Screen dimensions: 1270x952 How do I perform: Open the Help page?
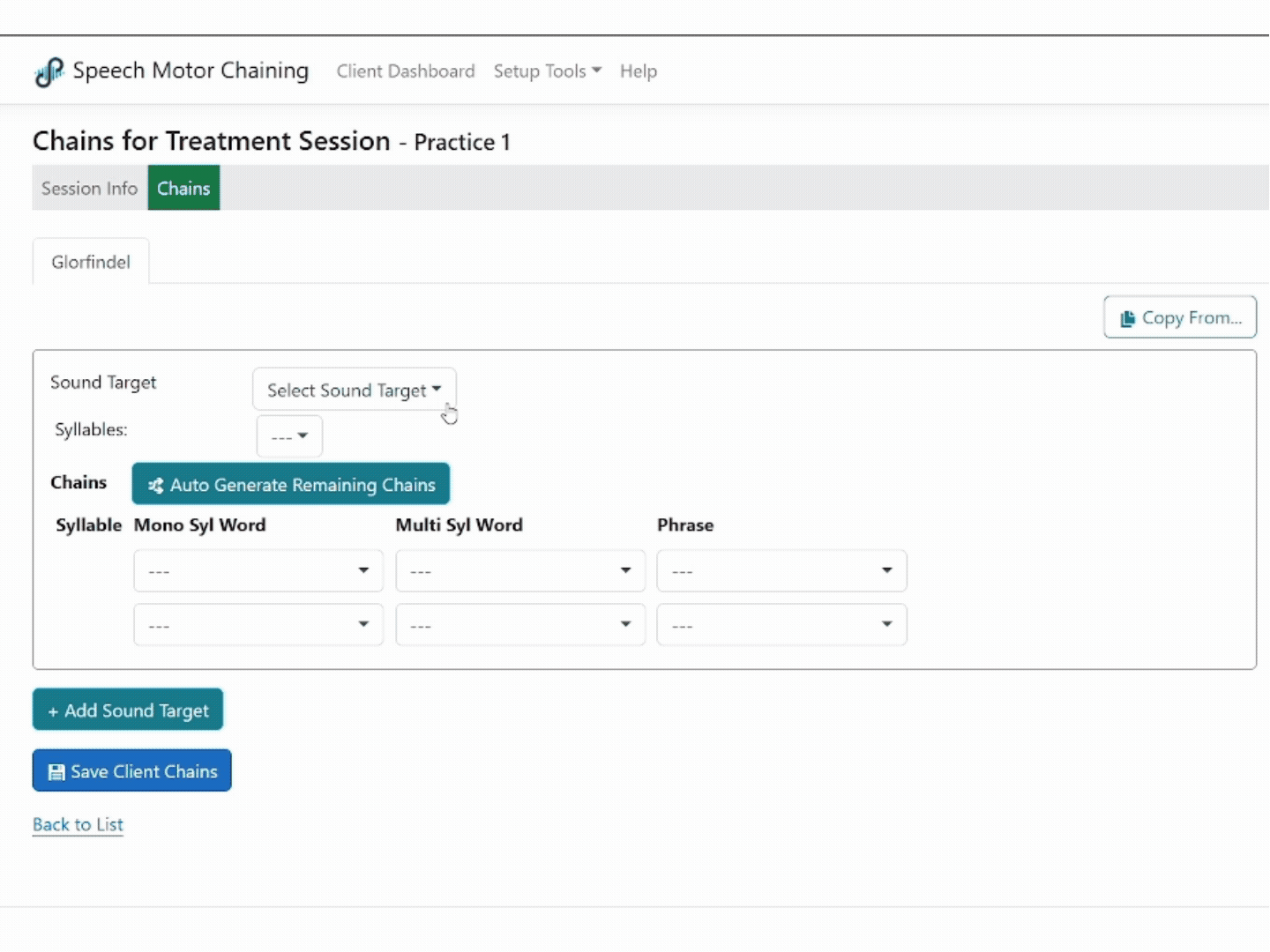pos(639,71)
